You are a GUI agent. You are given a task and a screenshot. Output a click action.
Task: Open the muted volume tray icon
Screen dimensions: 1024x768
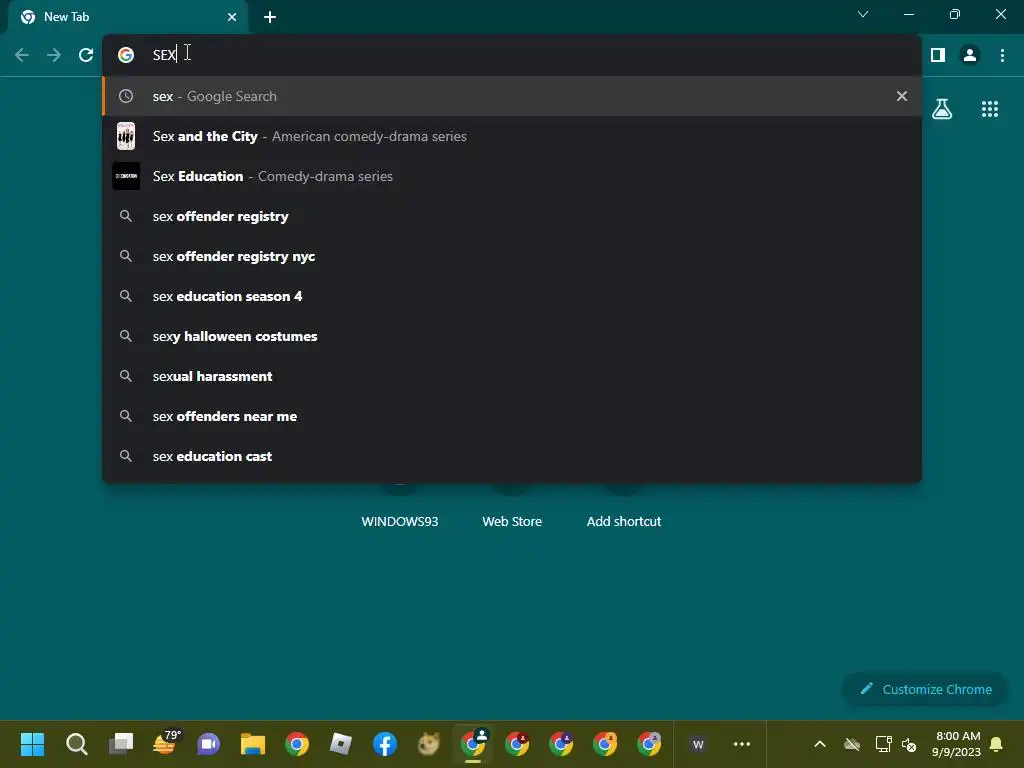909,744
